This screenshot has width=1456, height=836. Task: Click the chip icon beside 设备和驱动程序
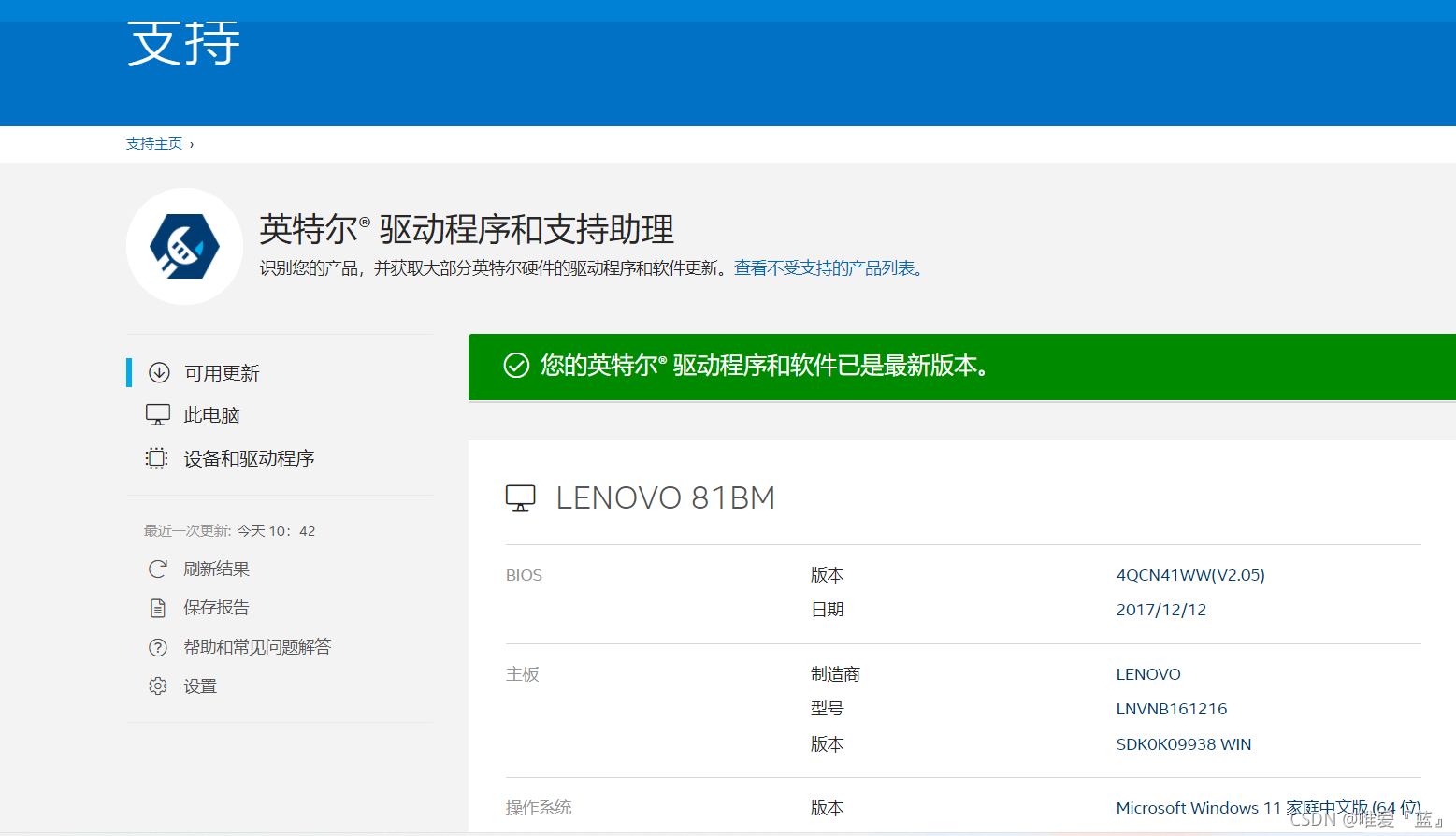(x=157, y=458)
